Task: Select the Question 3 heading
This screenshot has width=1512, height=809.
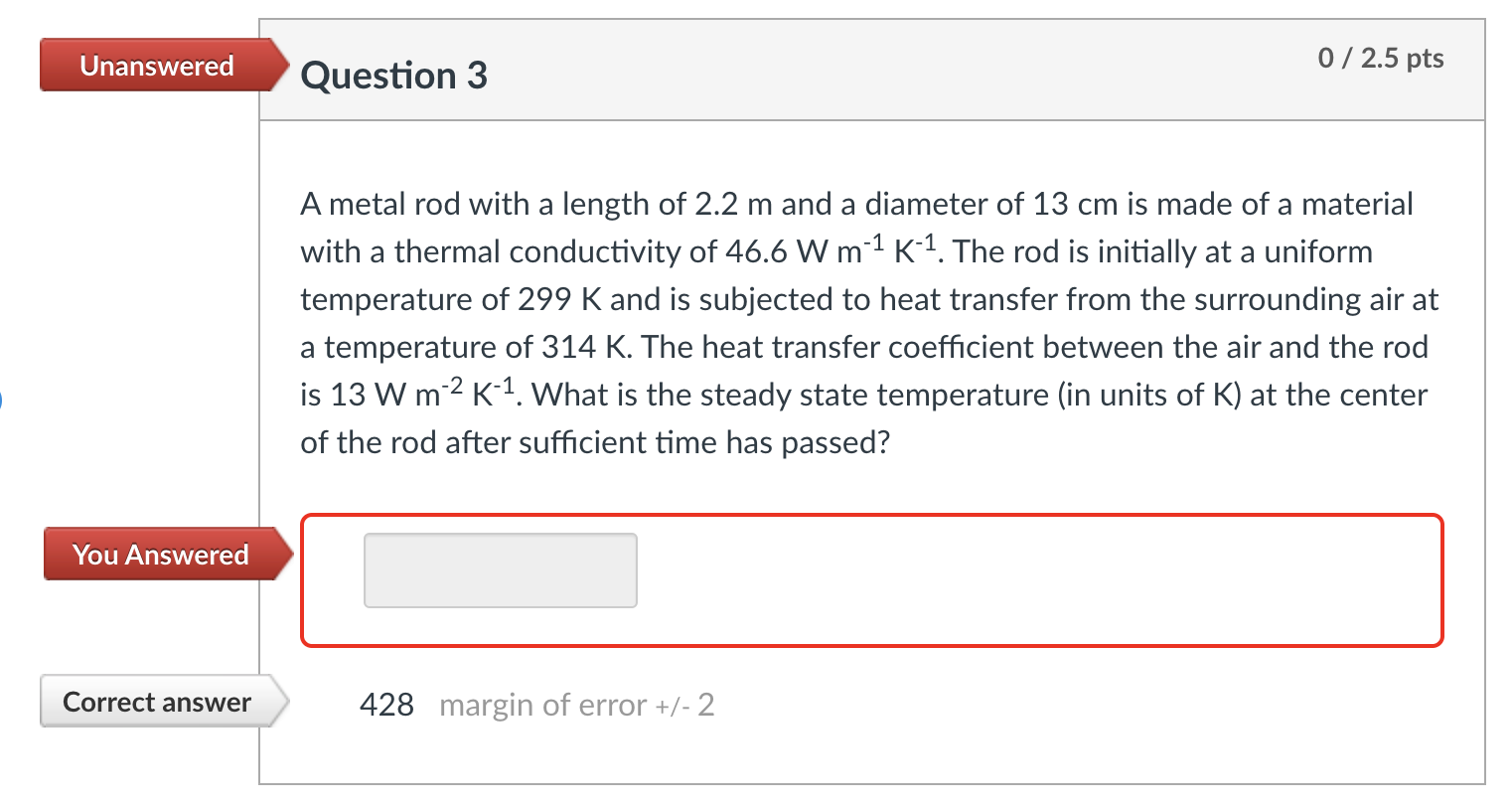Action: pyautogui.click(x=393, y=75)
